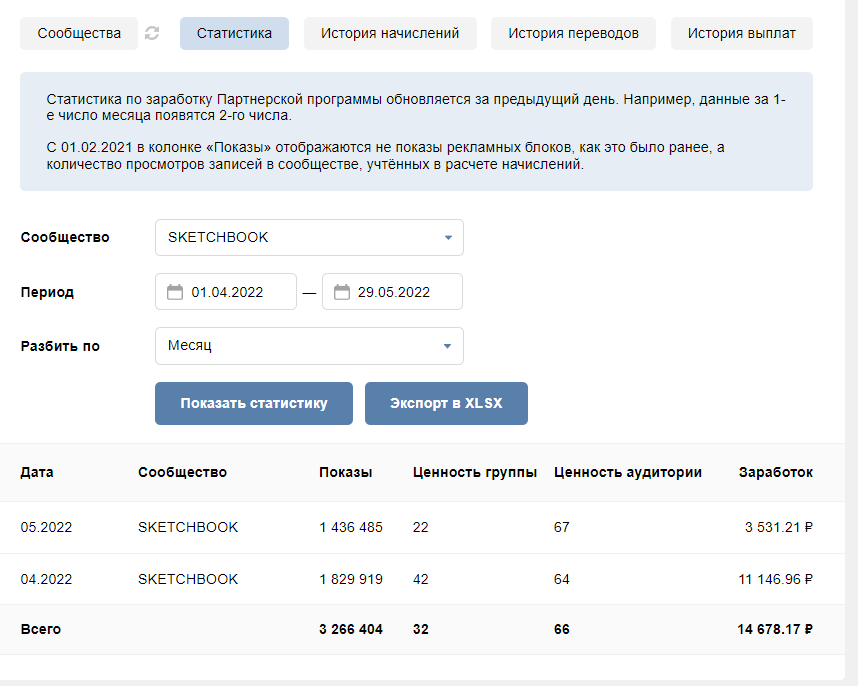Select the 05.2022 date cell
Viewport: 858px width, 686px height.
pyautogui.click(x=47, y=527)
